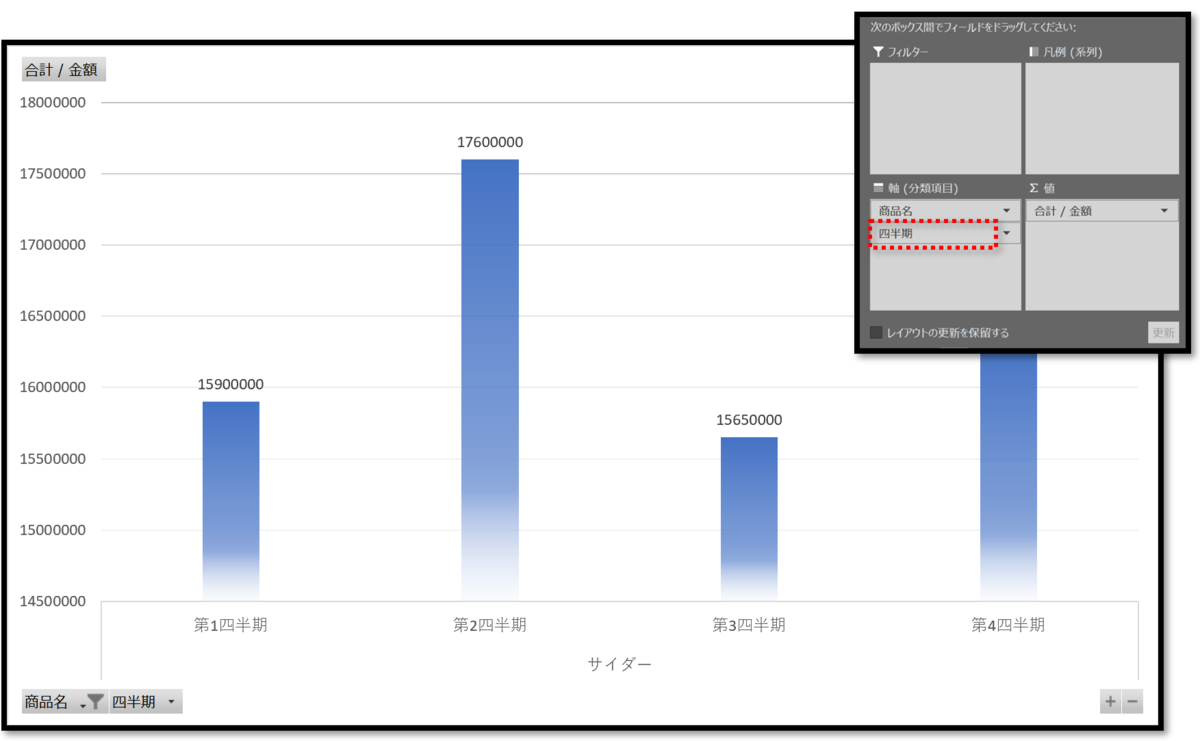1200x741 pixels.
Task: Click the empty フィルター drop box
Action: [945, 118]
